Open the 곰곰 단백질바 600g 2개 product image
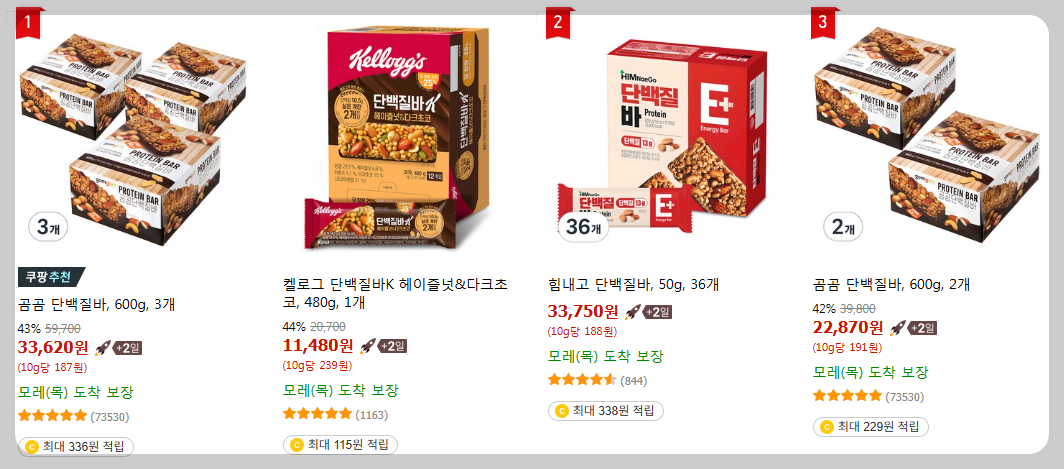1064x469 pixels. 927,136
